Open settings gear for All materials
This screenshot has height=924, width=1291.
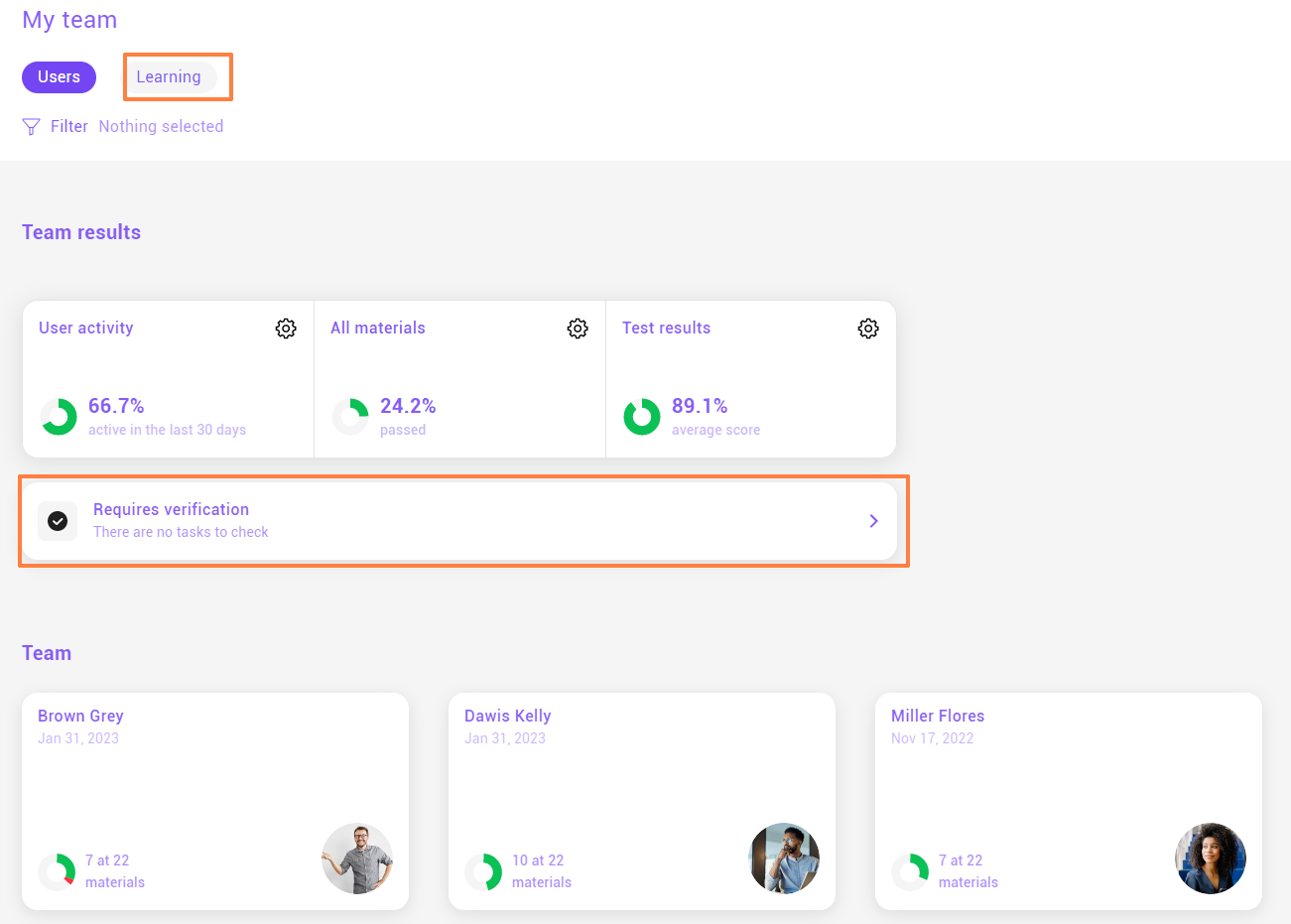click(x=578, y=329)
